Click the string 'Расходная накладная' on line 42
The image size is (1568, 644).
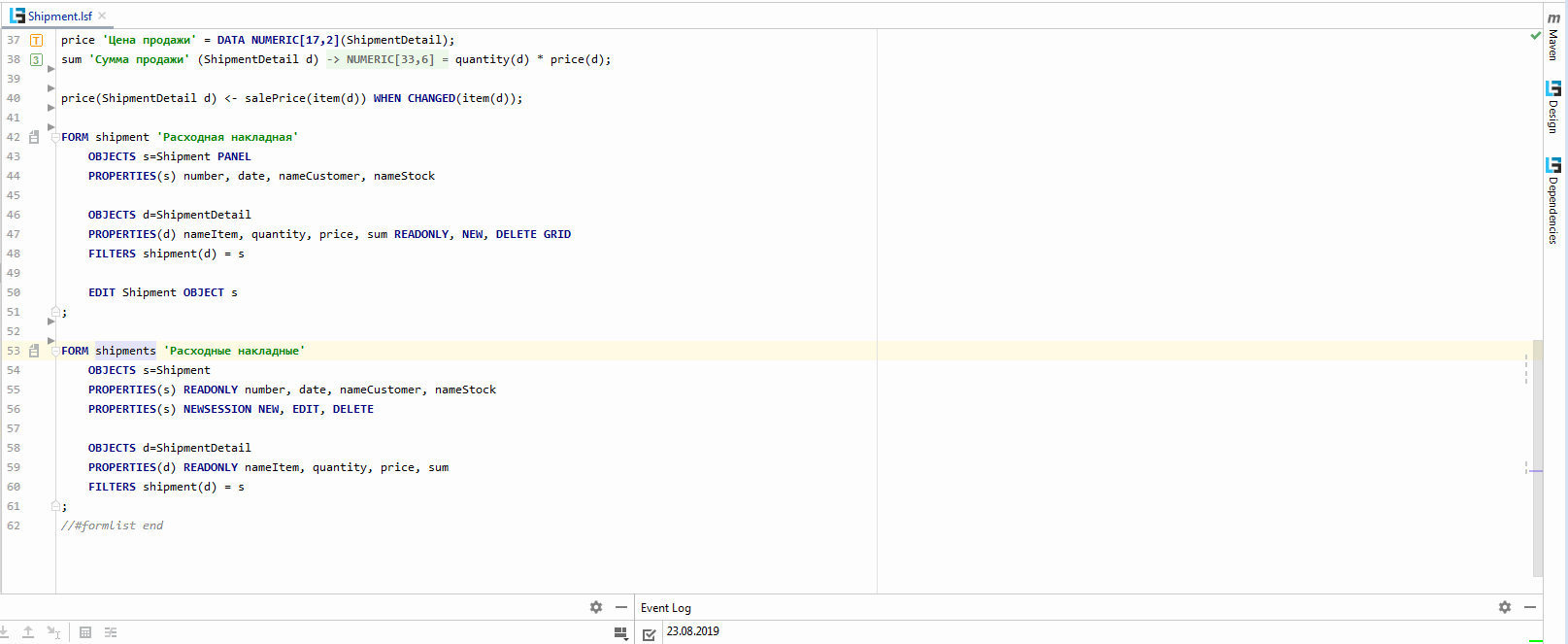227,137
